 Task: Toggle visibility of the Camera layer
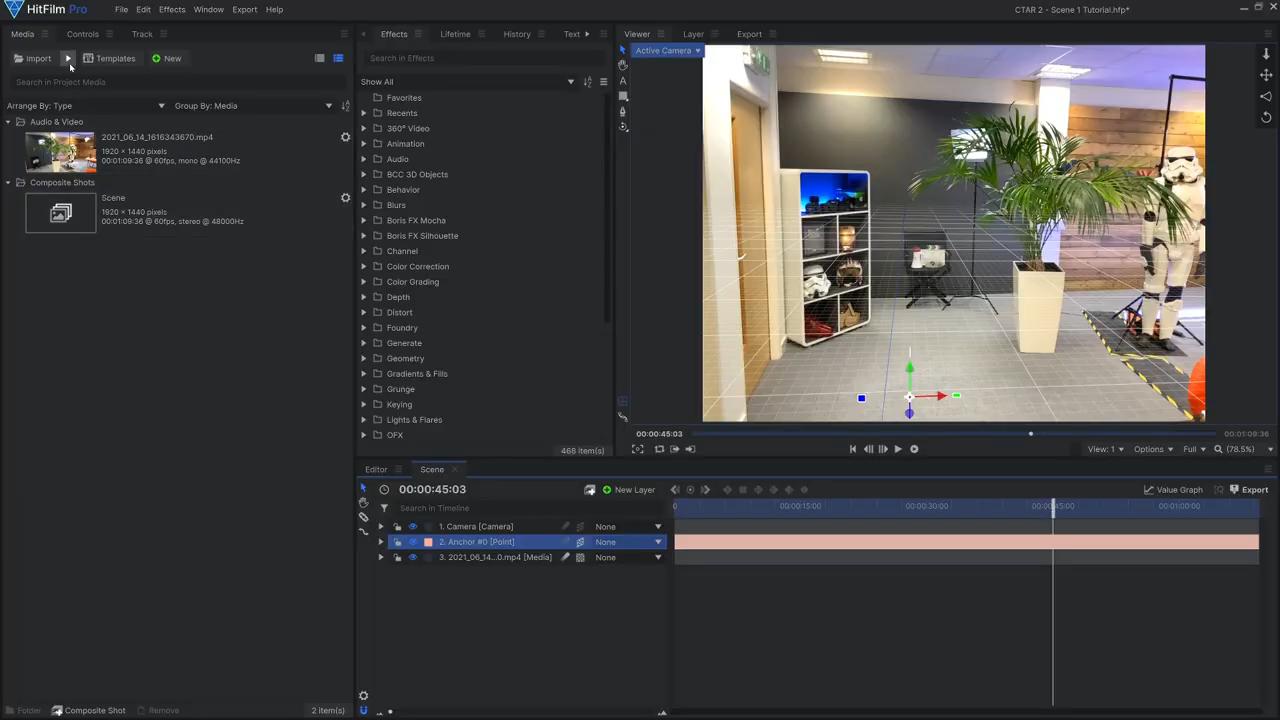(x=412, y=527)
